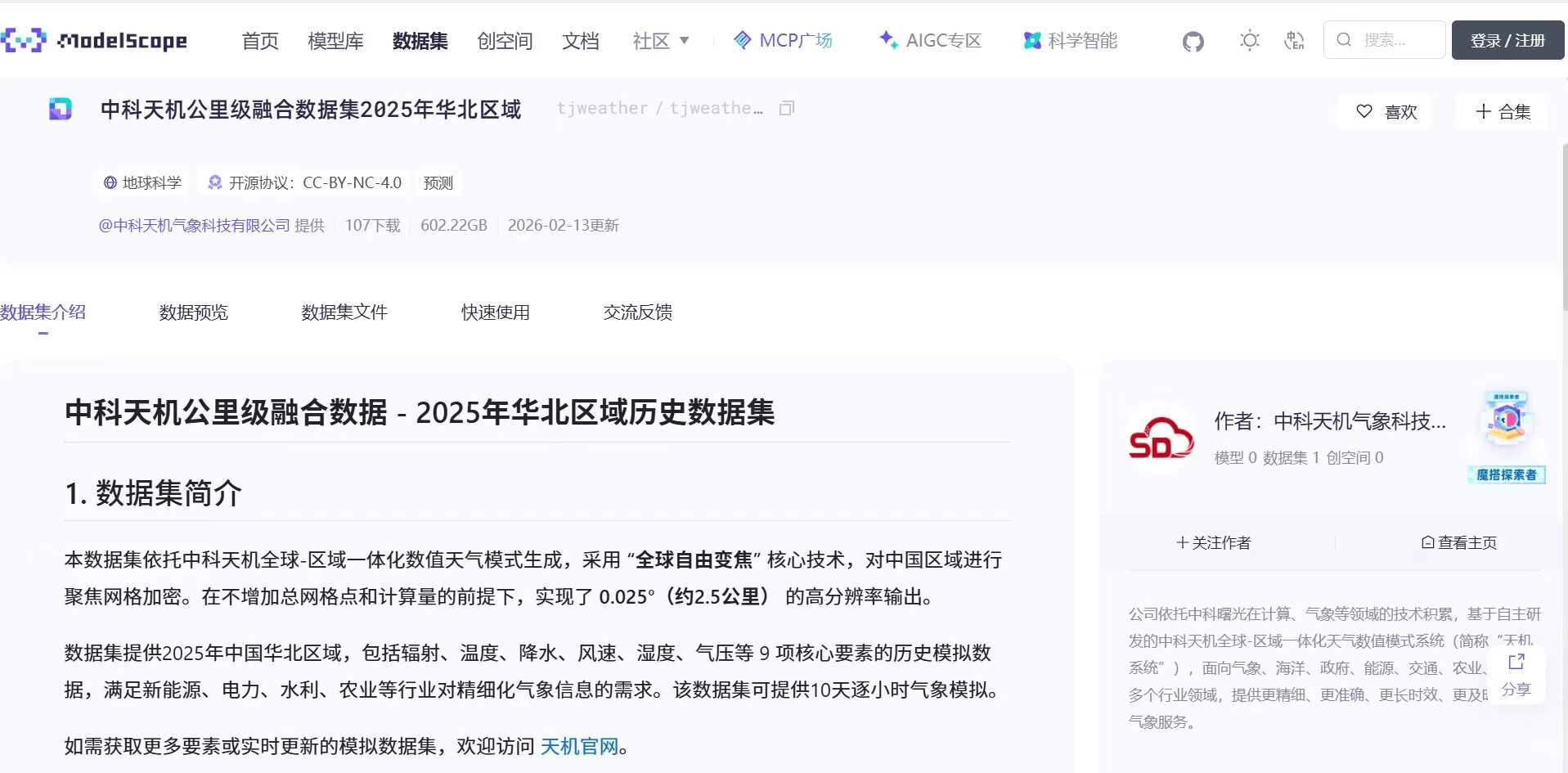The width and height of the screenshot is (1568, 773).
Task: Click the heart icon to like the dataset
Action: [x=1364, y=111]
